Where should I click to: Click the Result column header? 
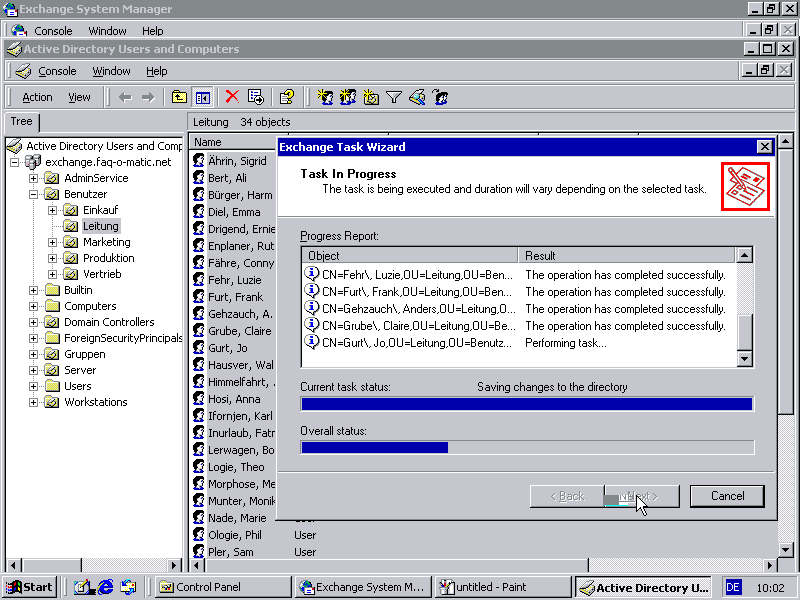(627, 255)
